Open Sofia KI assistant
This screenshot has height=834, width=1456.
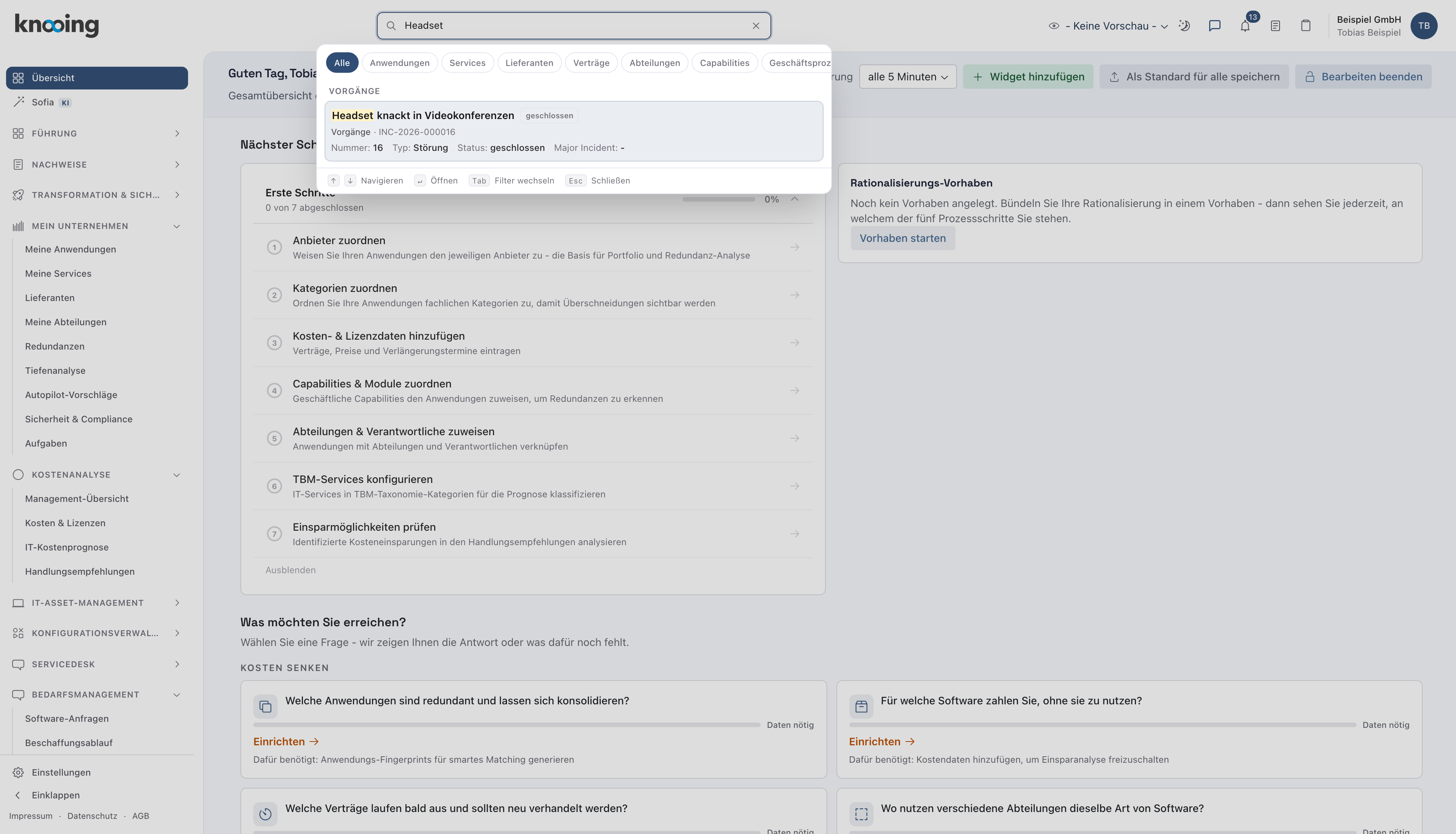point(97,102)
